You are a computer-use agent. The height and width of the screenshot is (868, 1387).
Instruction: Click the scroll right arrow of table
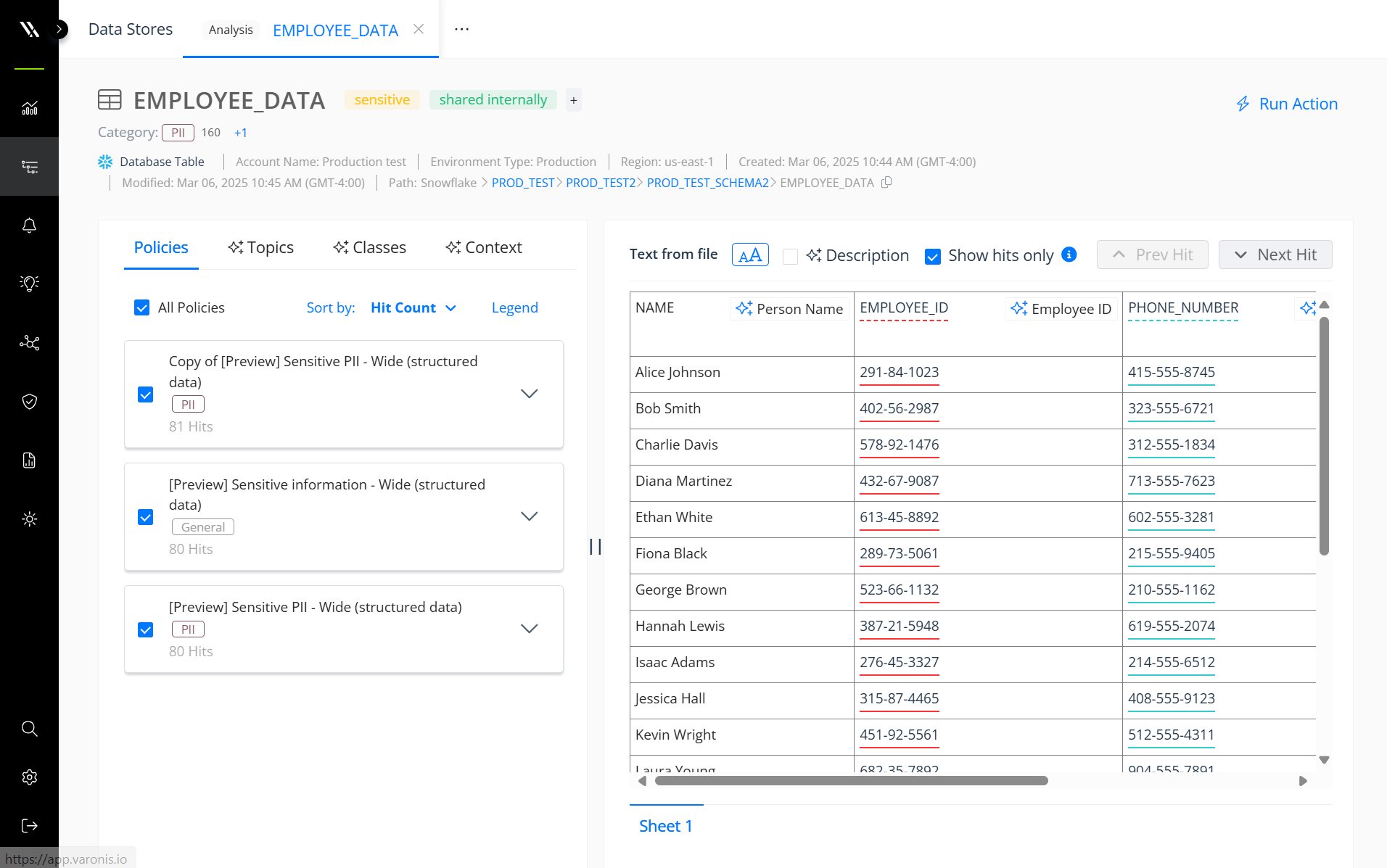tap(1303, 781)
